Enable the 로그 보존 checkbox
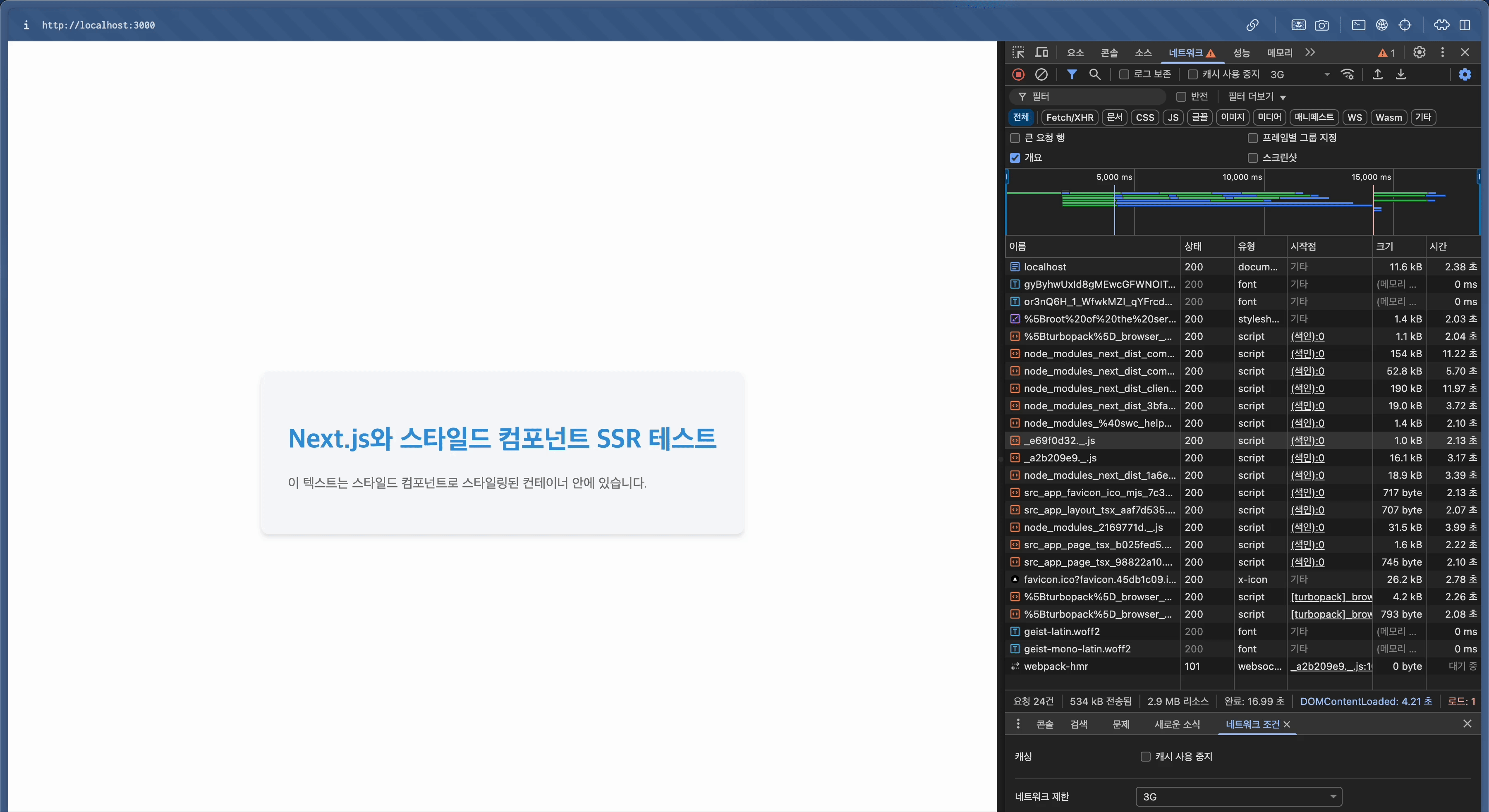This screenshot has width=1489, height=812. (x=1124, y=74)
